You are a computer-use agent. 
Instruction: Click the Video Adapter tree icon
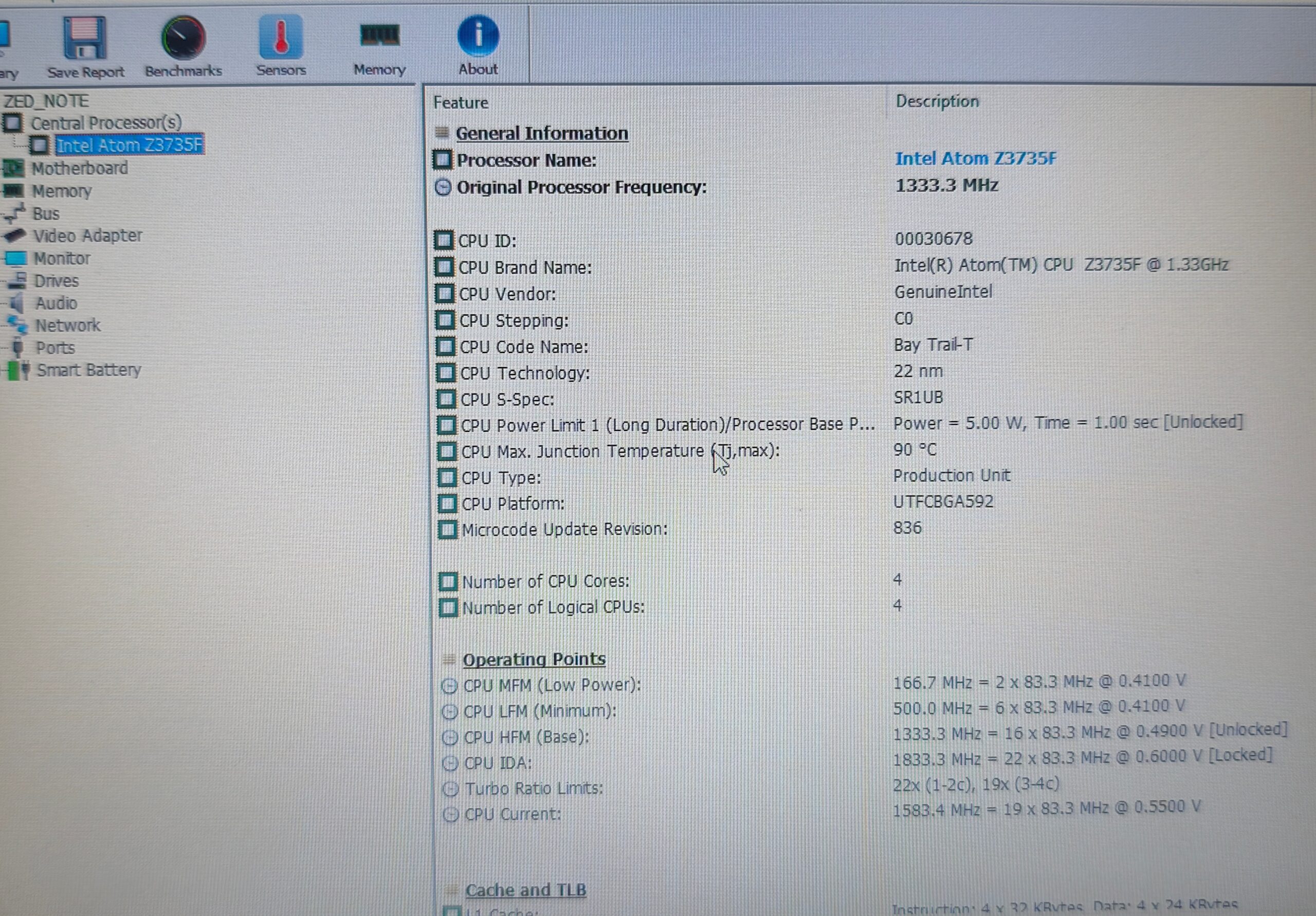[15, 235]
